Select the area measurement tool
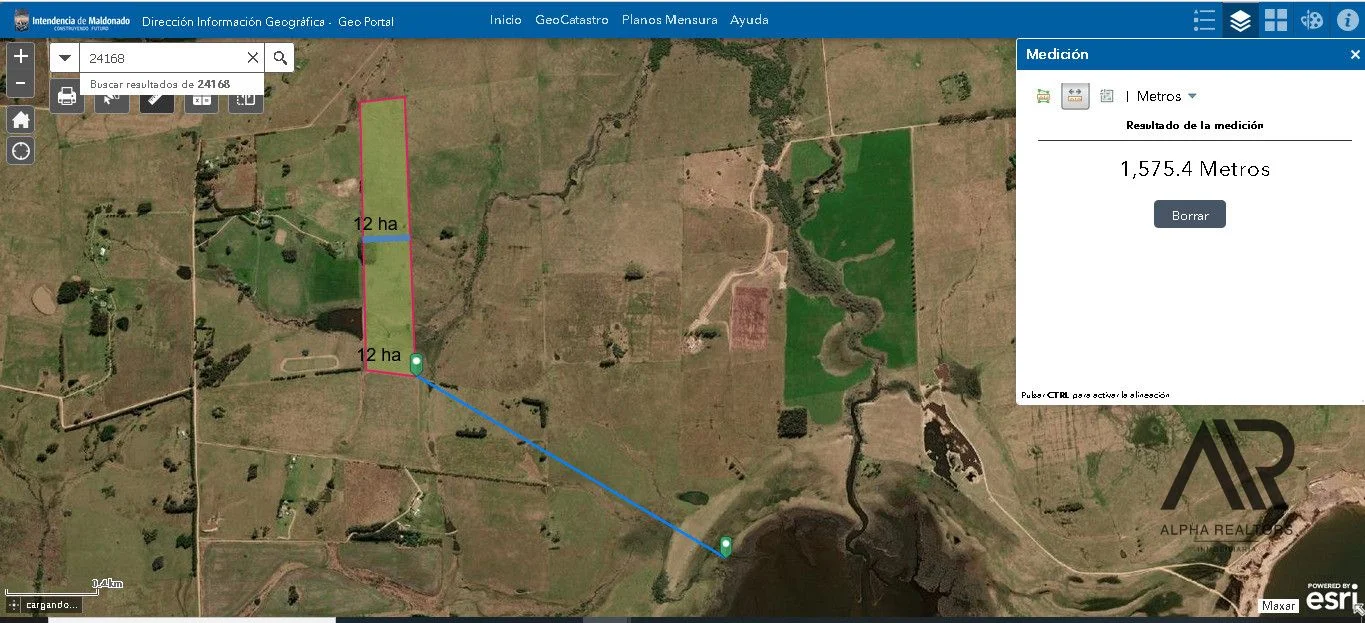1365x623 pixels. [1044, 96]
